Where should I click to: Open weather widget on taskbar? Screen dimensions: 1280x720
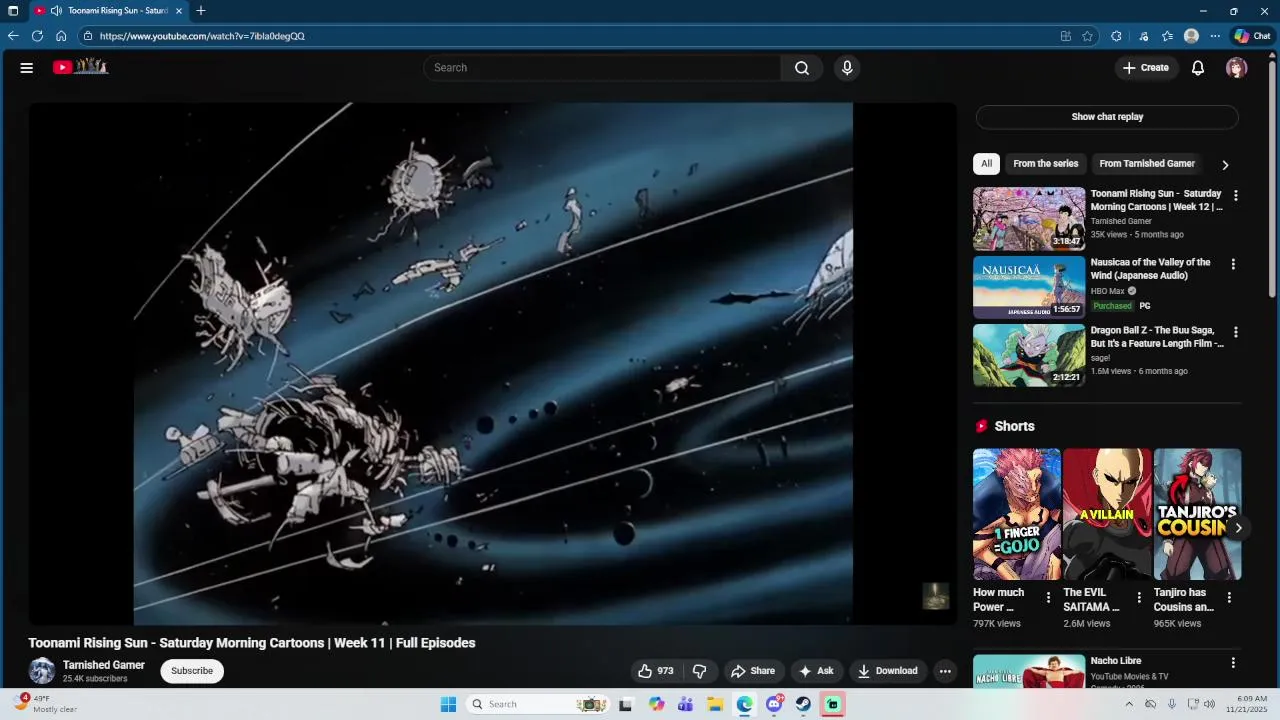(48, 704)
